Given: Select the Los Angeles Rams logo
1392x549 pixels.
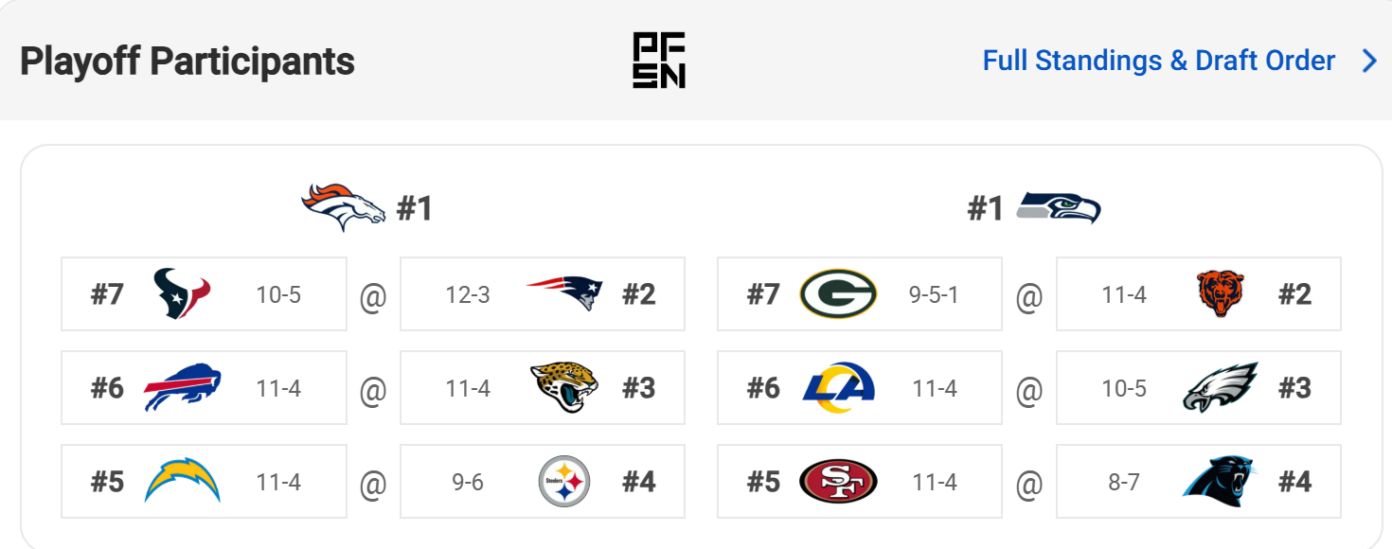Looking at the screenshot, I should (x=838, y=388).
